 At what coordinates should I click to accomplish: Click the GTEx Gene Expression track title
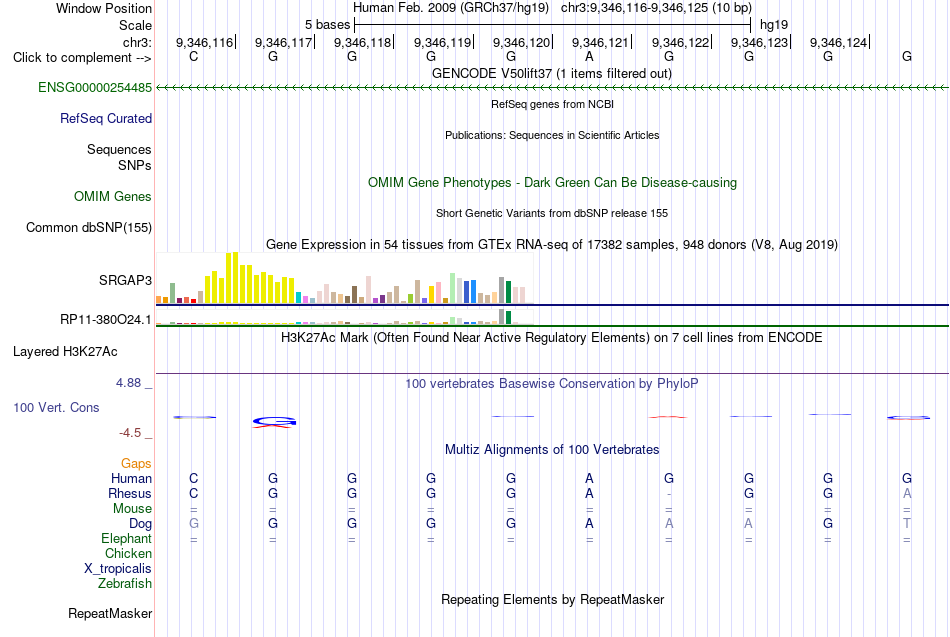(x=552, y=245)
